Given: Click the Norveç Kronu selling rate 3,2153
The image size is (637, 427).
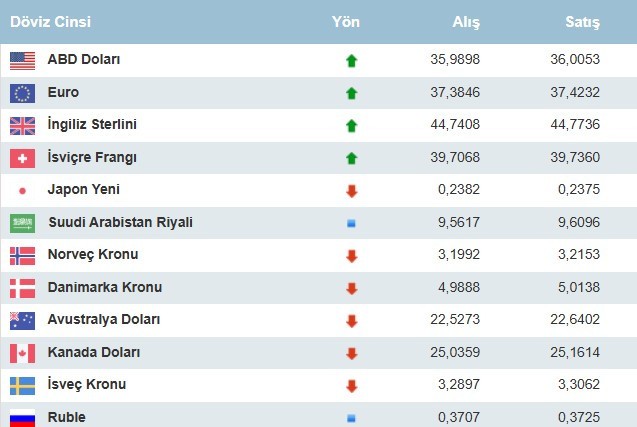Looking at the screenshot, I should 578,254.
